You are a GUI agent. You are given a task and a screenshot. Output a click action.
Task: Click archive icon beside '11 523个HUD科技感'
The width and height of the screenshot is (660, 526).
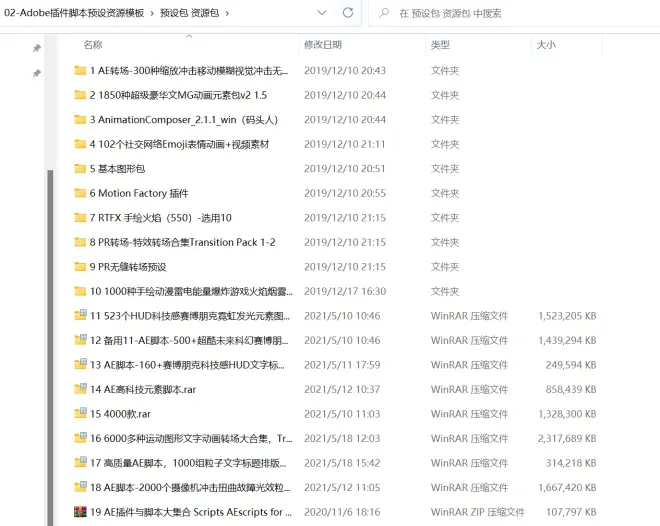click(x=80, y=315)
